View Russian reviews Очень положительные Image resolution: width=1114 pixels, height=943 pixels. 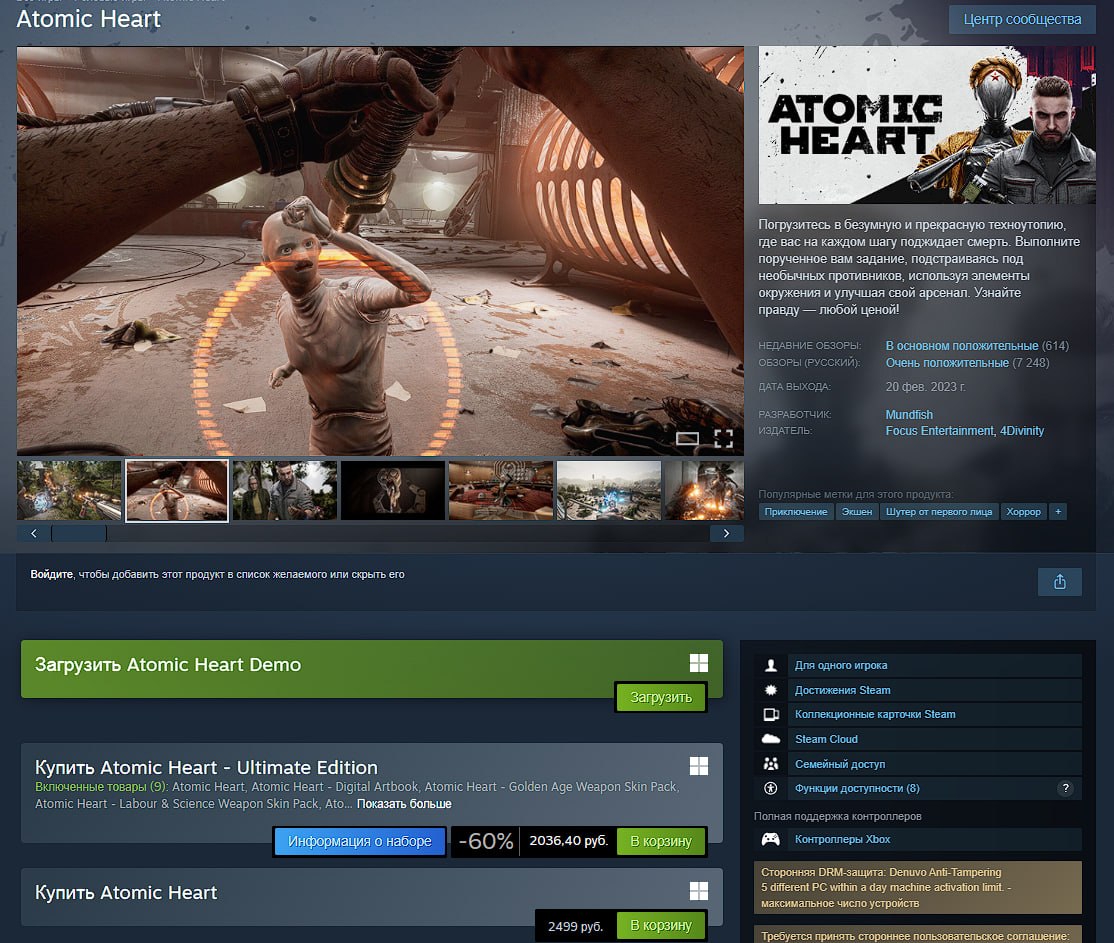(946, 362)
